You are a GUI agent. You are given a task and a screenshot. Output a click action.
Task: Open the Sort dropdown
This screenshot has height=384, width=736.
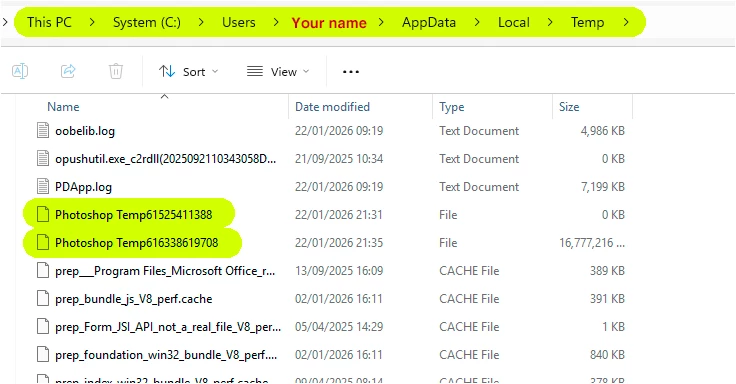(189, 72)
